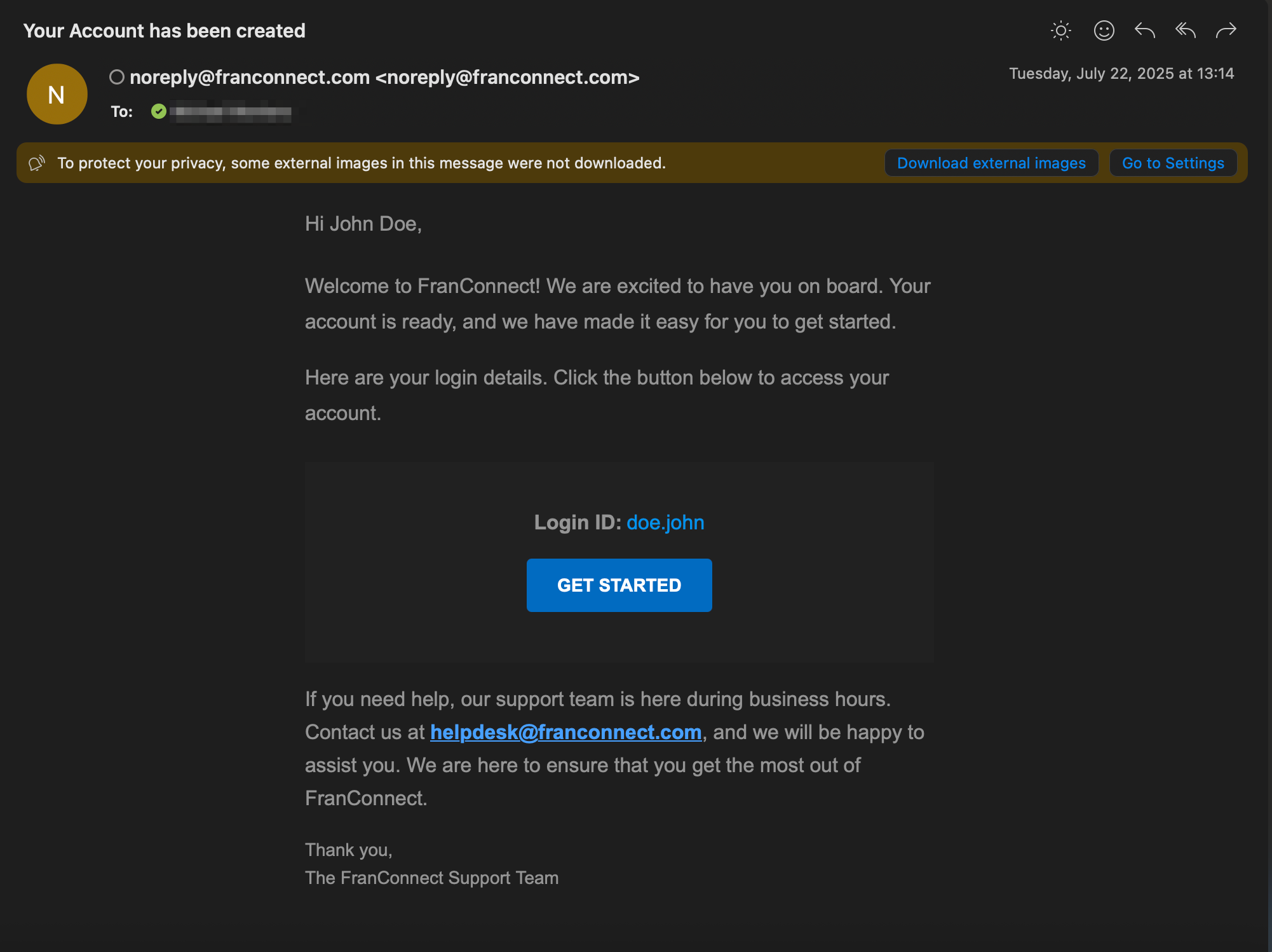Forward this email
The image size is (1272, 952).
point(1226,31)
